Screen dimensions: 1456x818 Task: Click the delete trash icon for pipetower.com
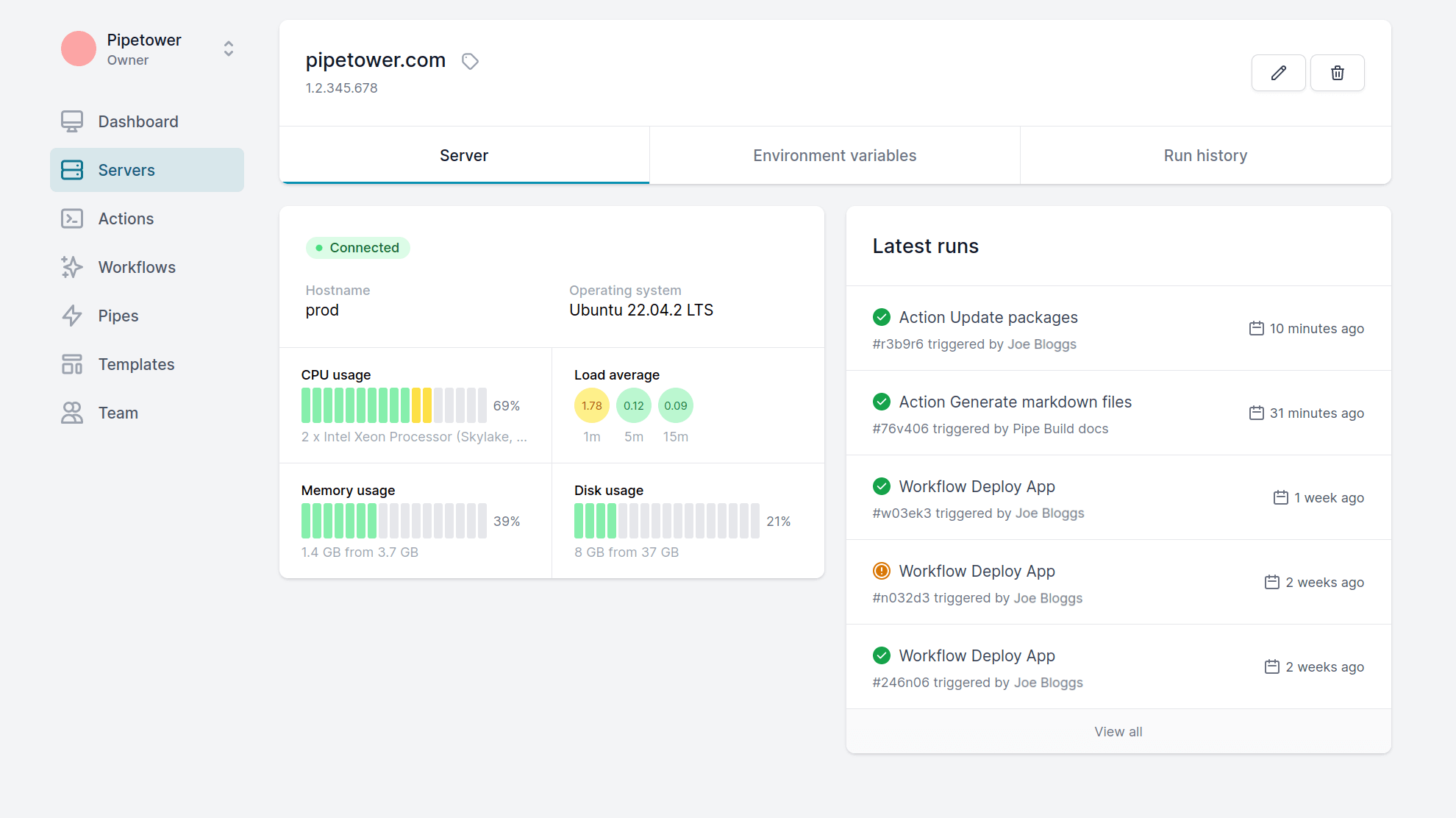point(1338,73)
